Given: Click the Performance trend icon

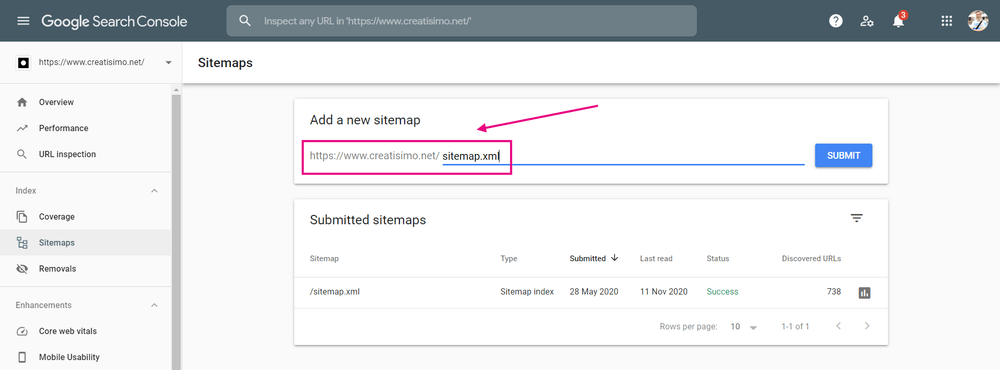Looking at the screenshot, I should [x=22, y=128].
